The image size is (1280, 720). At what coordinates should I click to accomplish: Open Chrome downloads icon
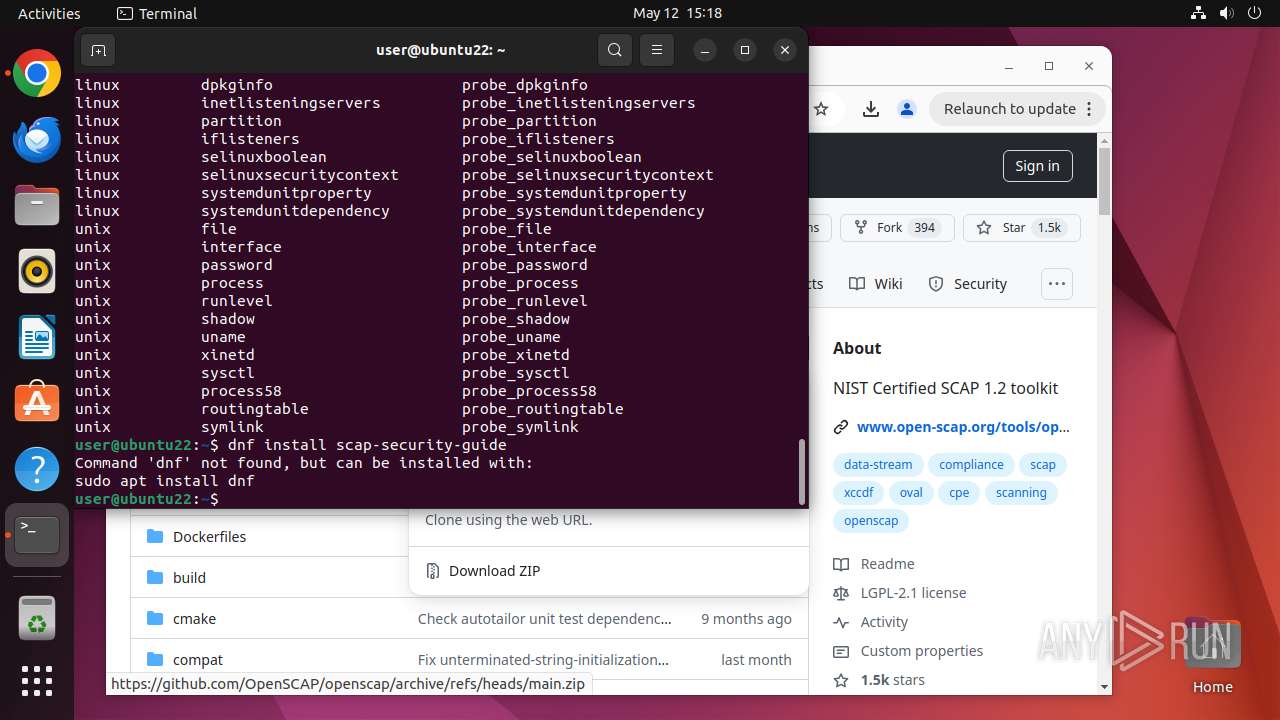tap(871, 109)
